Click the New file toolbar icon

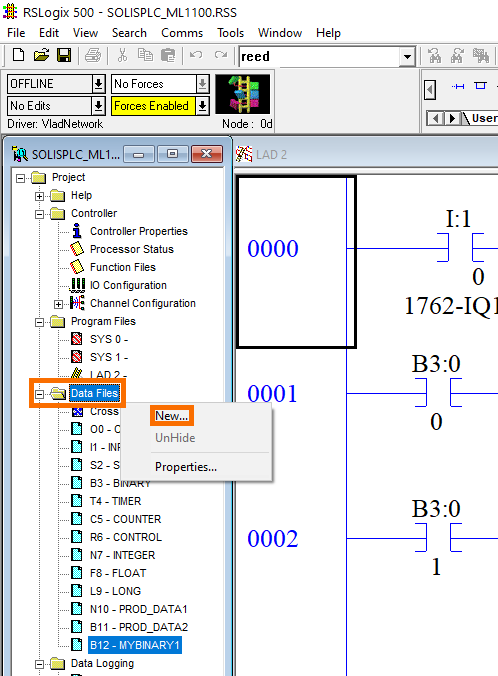pos(18,56)
